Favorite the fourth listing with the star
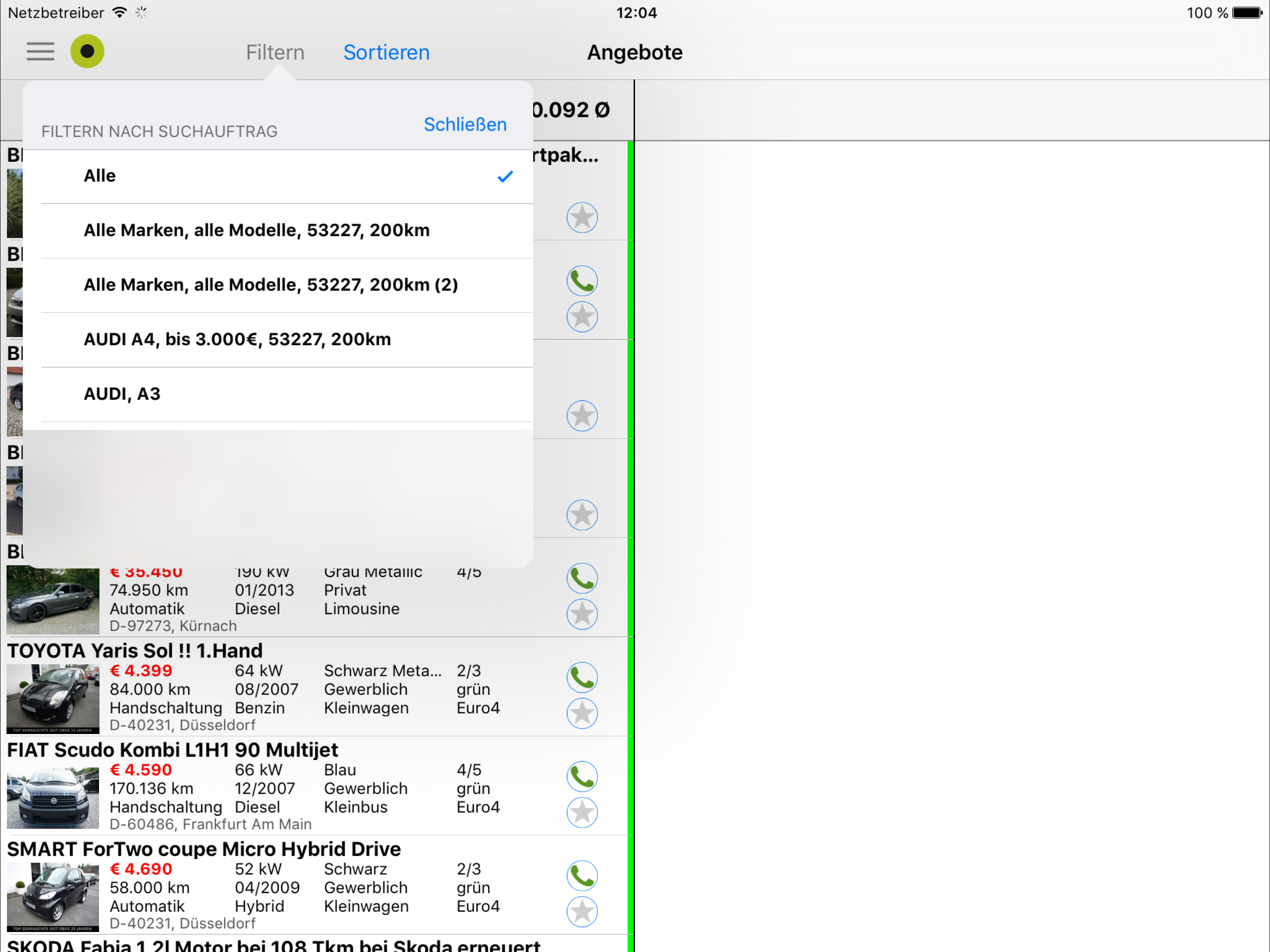Image resolution: width=1270 pixels, height=952 pixels. 582,515
